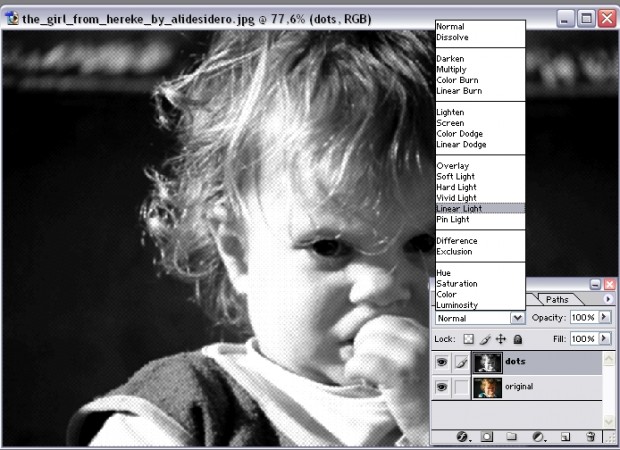Add a layer mask
The height and width of the screenshot is (450, 620).
pos(487,437)
